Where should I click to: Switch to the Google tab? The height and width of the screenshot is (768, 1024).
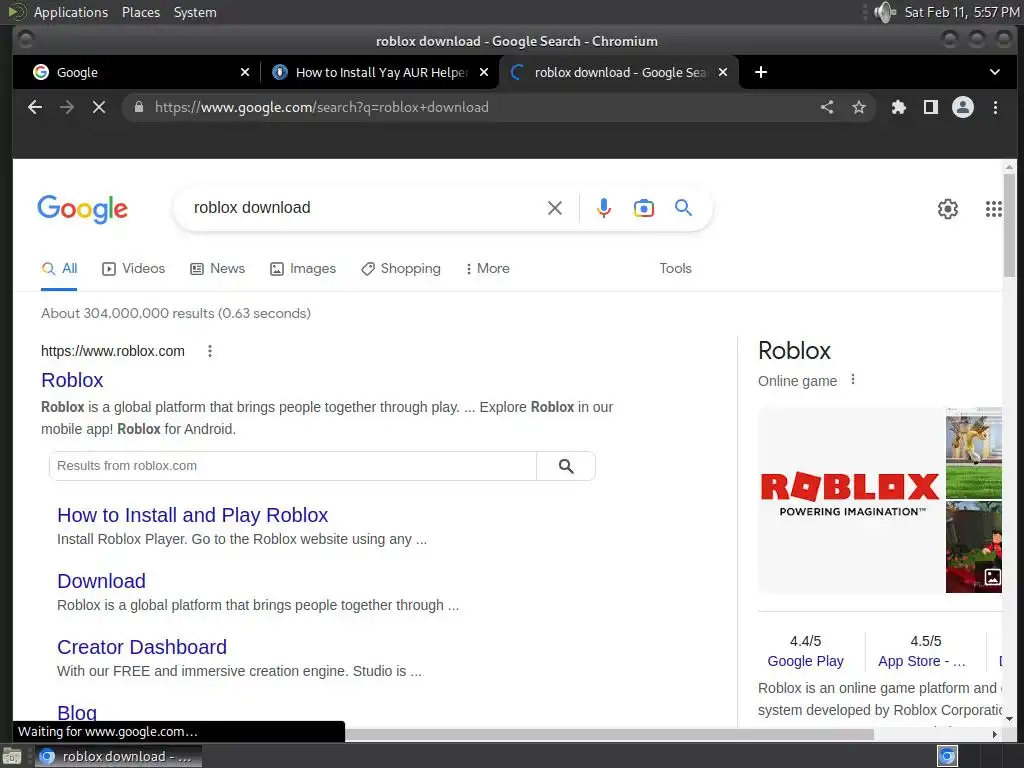point(136,72)
